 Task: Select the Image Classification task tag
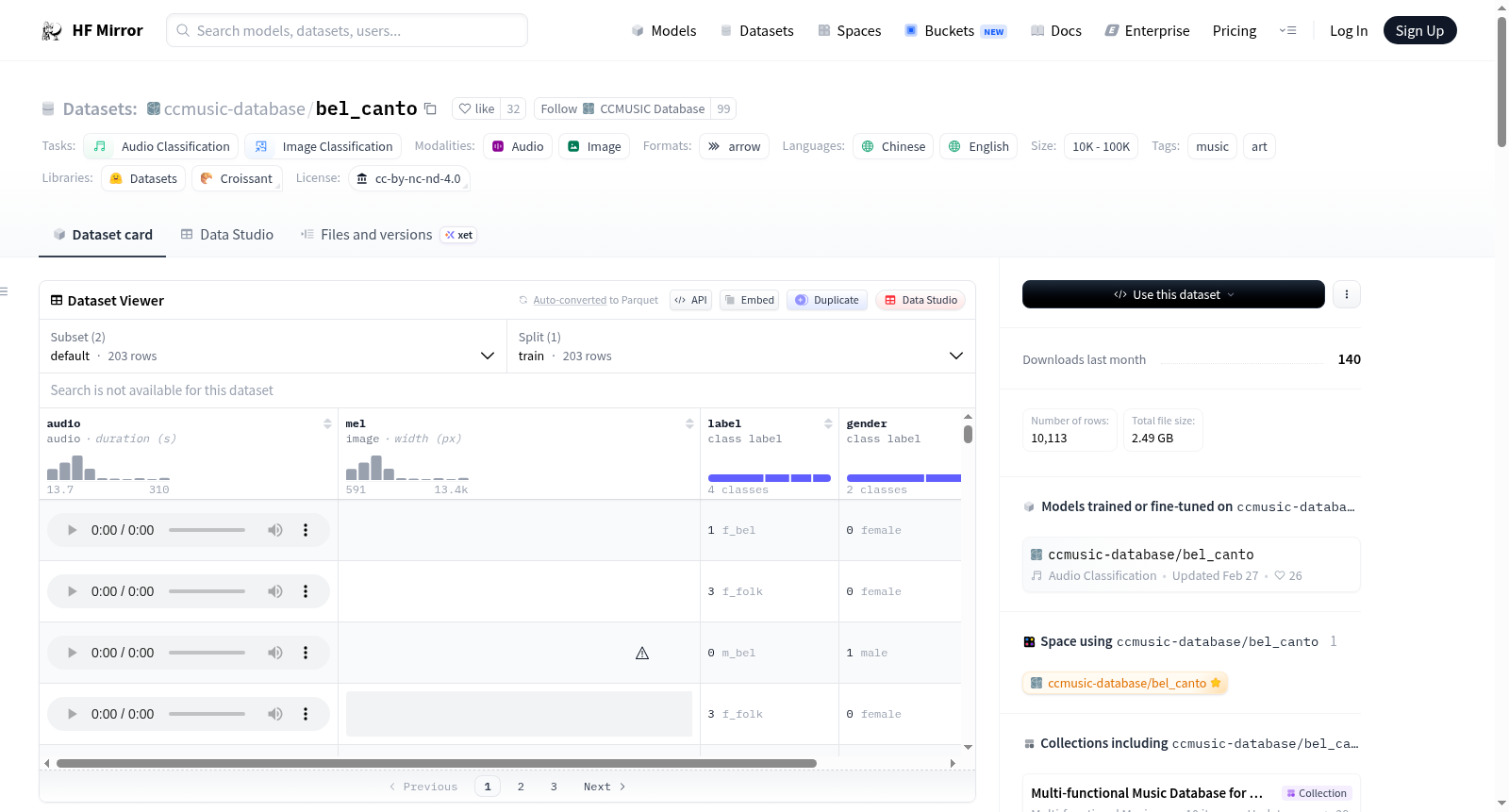(x=323, y=146)
